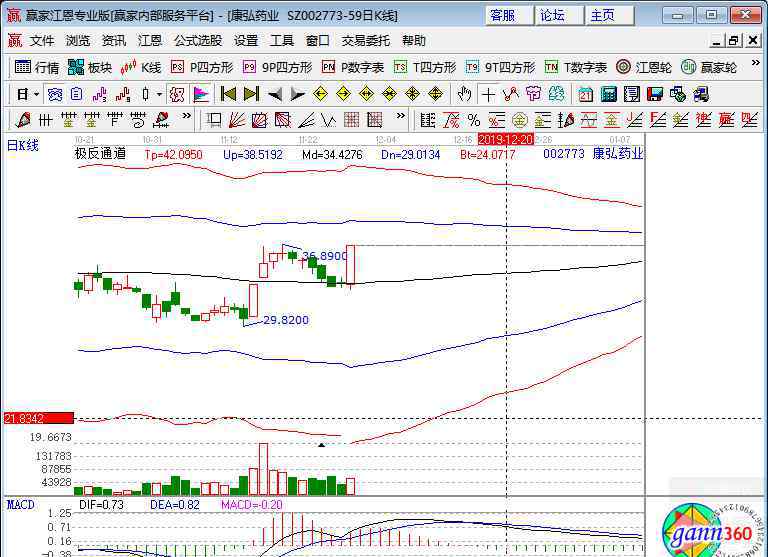
Task: Expand the top toolbar overflow chevron
Action: point(755,63)
